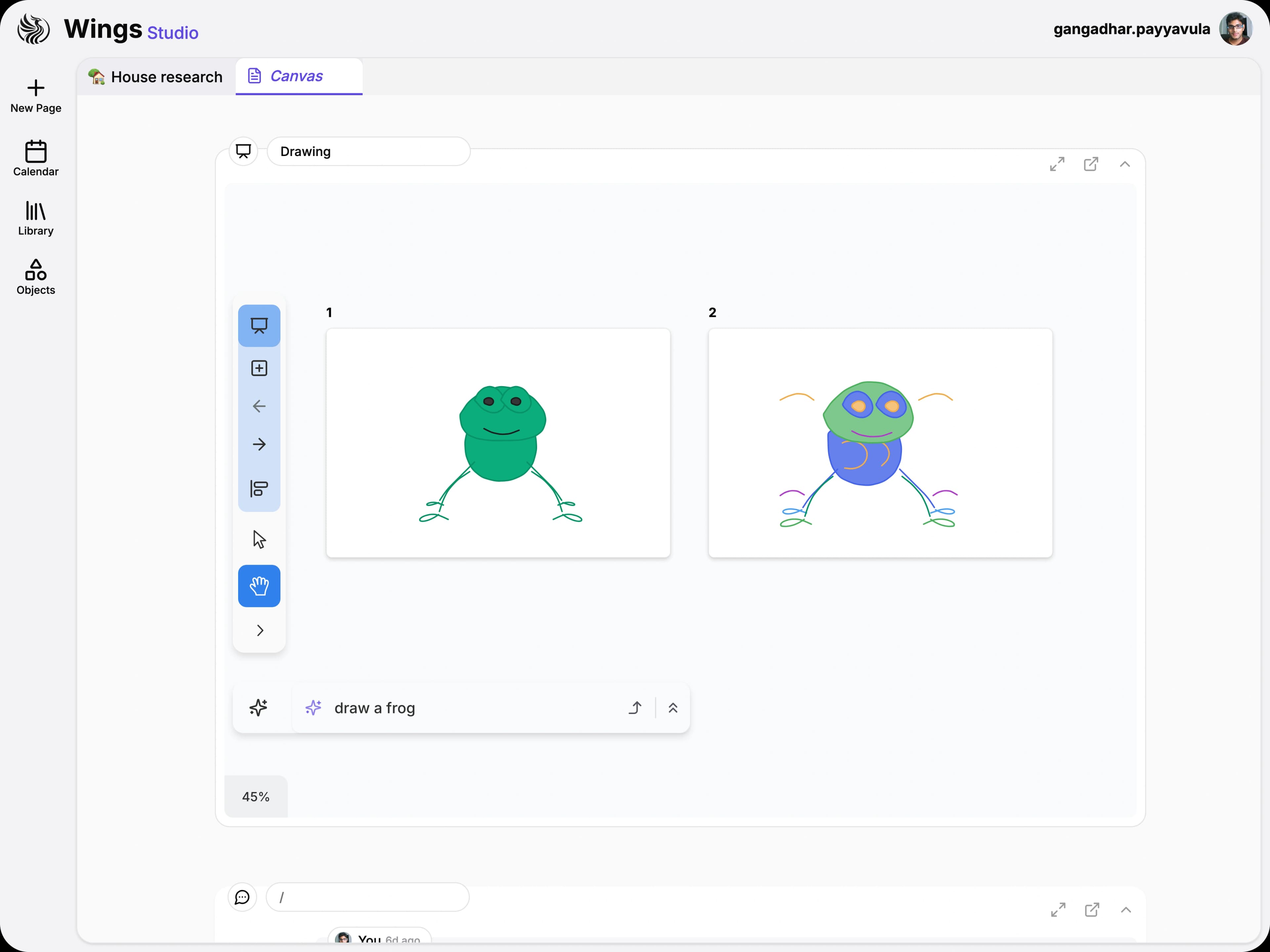The image size is (1270, 952).
Task: Click the redo forward arrow in the toolbar
Action: point(259,444)
